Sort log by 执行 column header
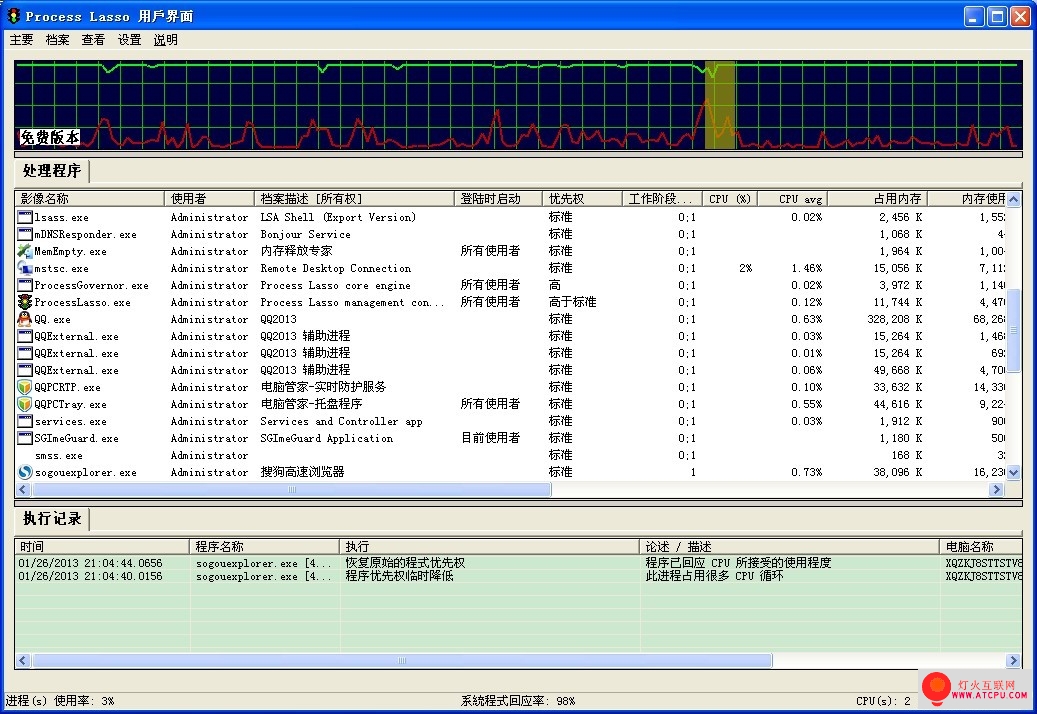The height and width of the screenshot is (714, 1037). tap(489, 547)
